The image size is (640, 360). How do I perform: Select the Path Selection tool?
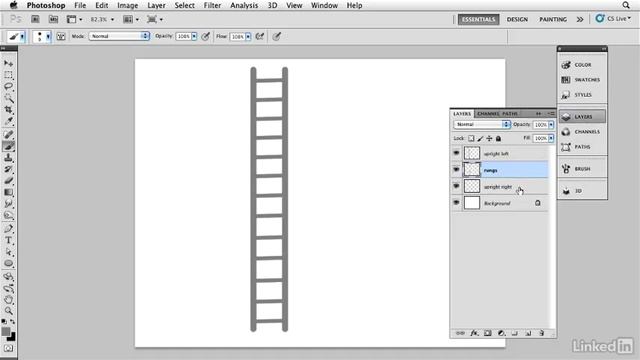point(8,252)
